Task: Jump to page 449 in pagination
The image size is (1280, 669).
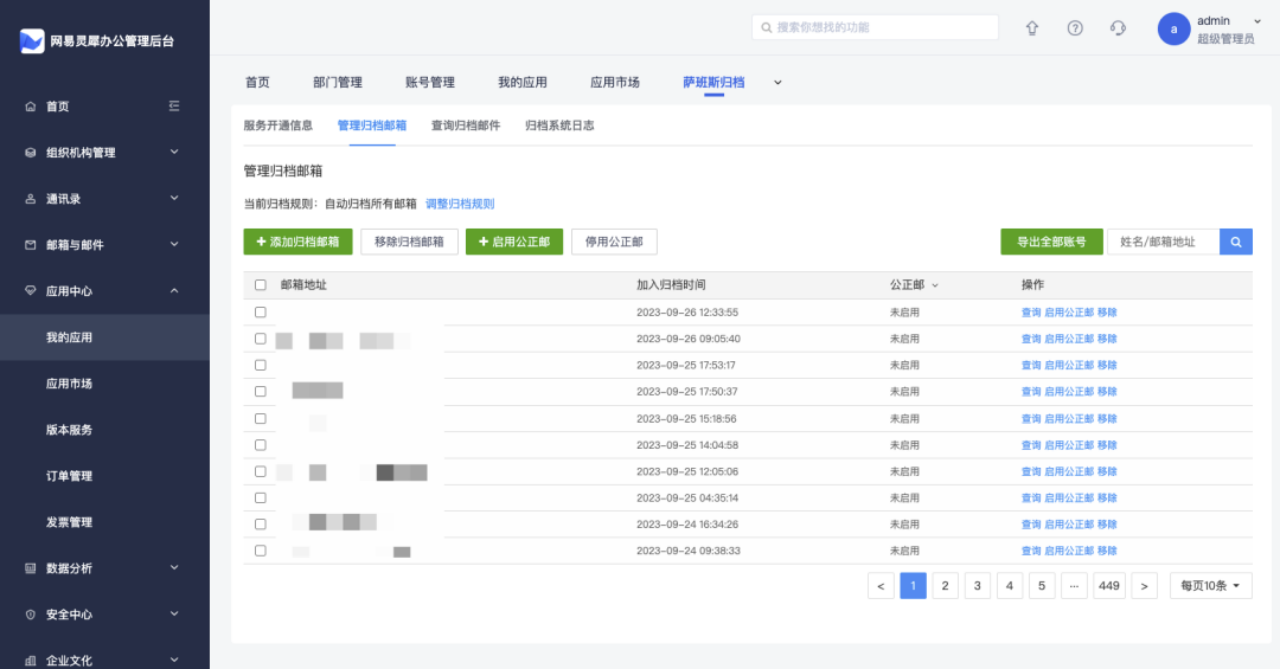Action: [x=1108, y=586]
